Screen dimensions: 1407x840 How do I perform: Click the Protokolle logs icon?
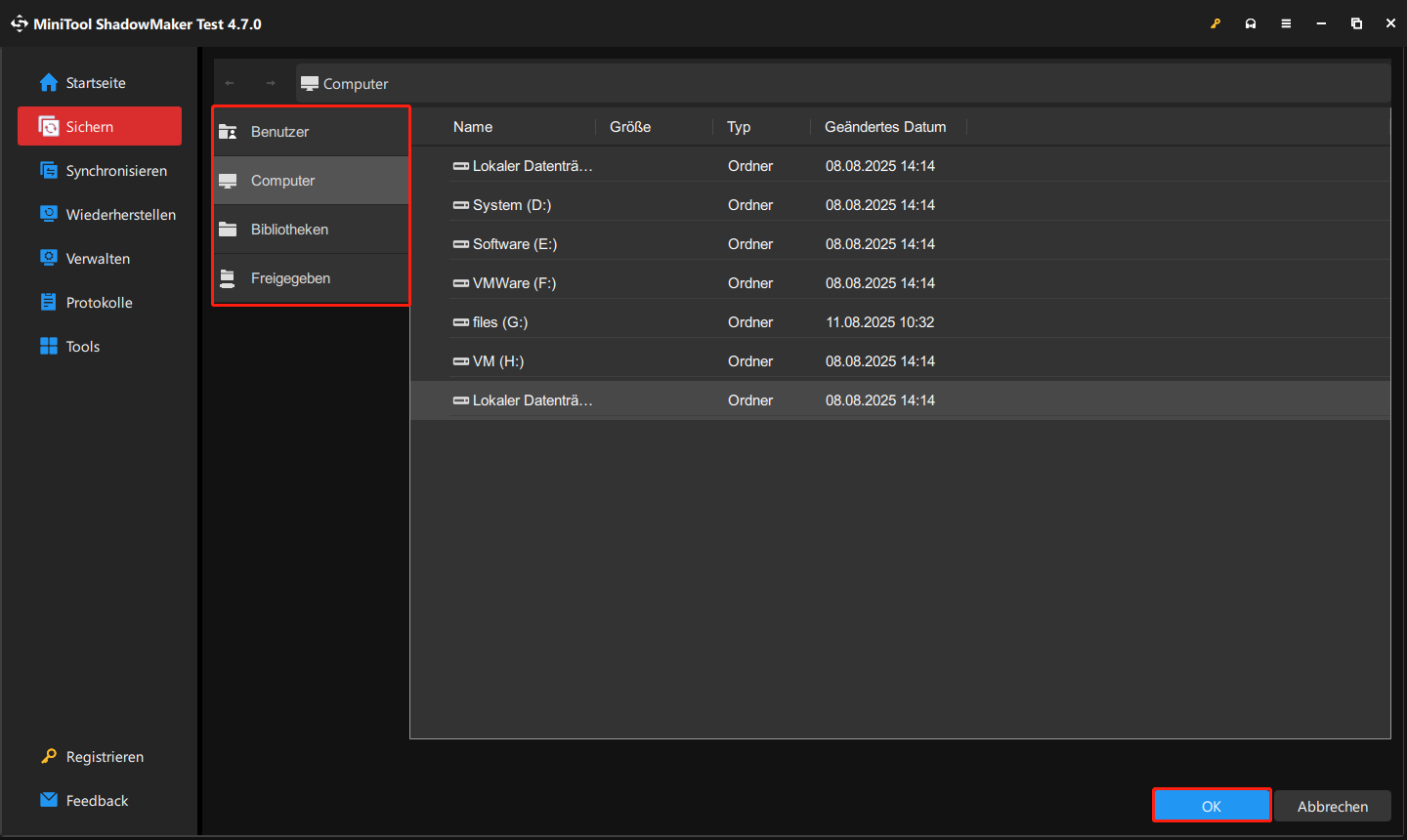click(49, 302)
